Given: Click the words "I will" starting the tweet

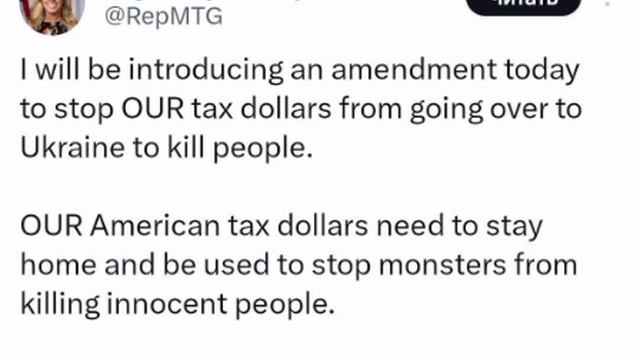Looking at the screenshot, I should coord(50,69).
